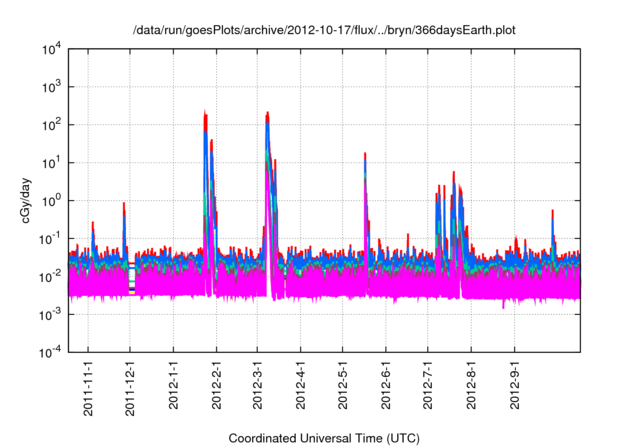640x448 pixels.
Task: Click the tallest red peak near 2012-3-1
Action: pos(268,114)
